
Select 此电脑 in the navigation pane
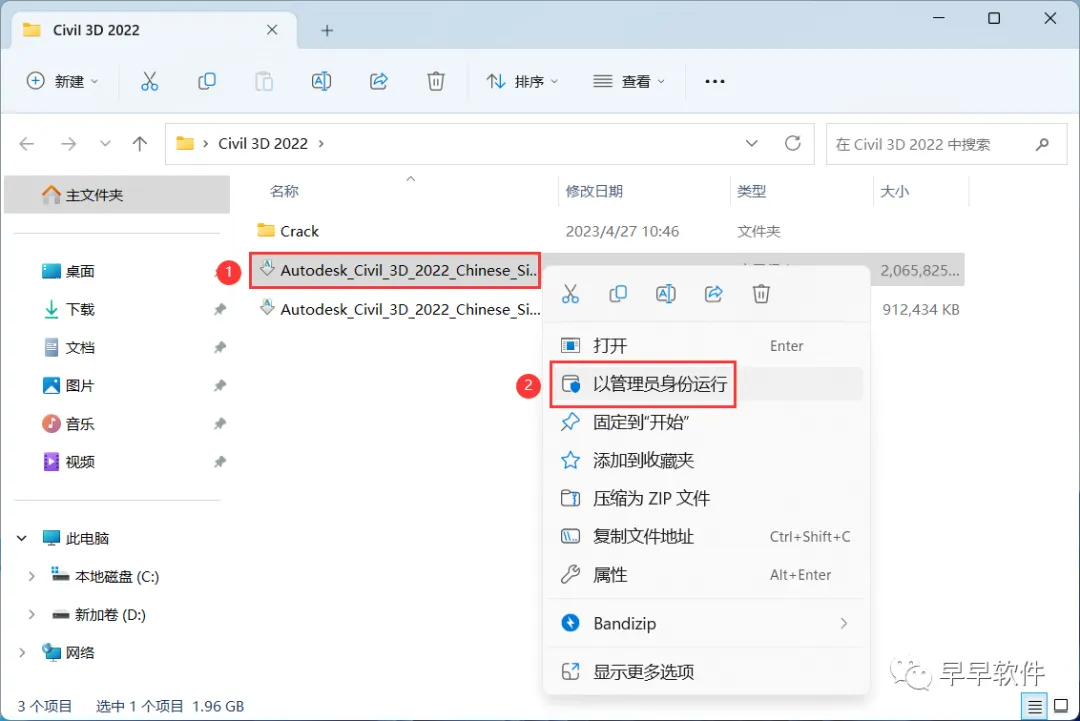click(x=76, y=538)
